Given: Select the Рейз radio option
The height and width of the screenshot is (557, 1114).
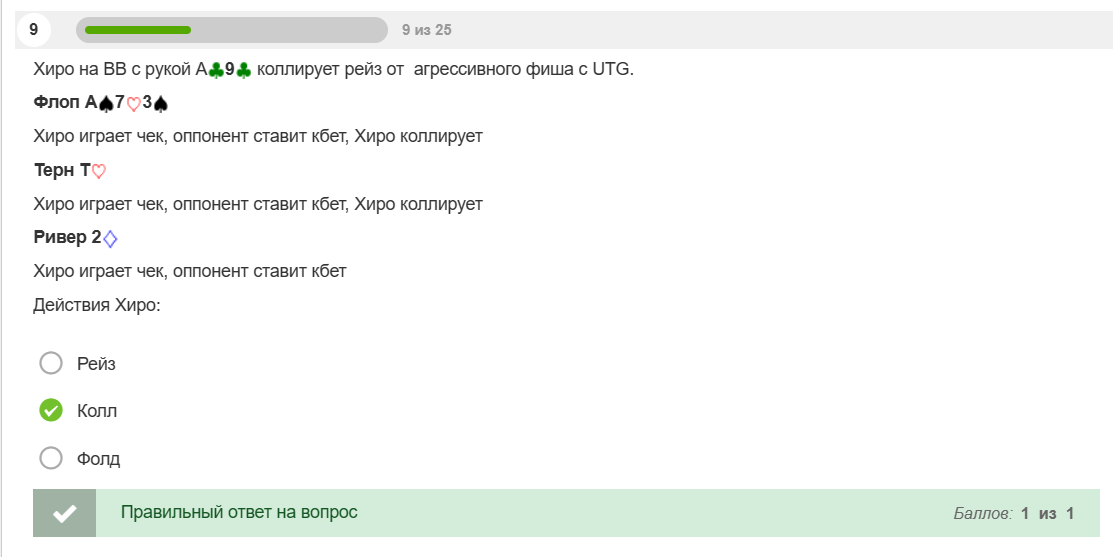Looking at the screenshot, I should (51, 363).
